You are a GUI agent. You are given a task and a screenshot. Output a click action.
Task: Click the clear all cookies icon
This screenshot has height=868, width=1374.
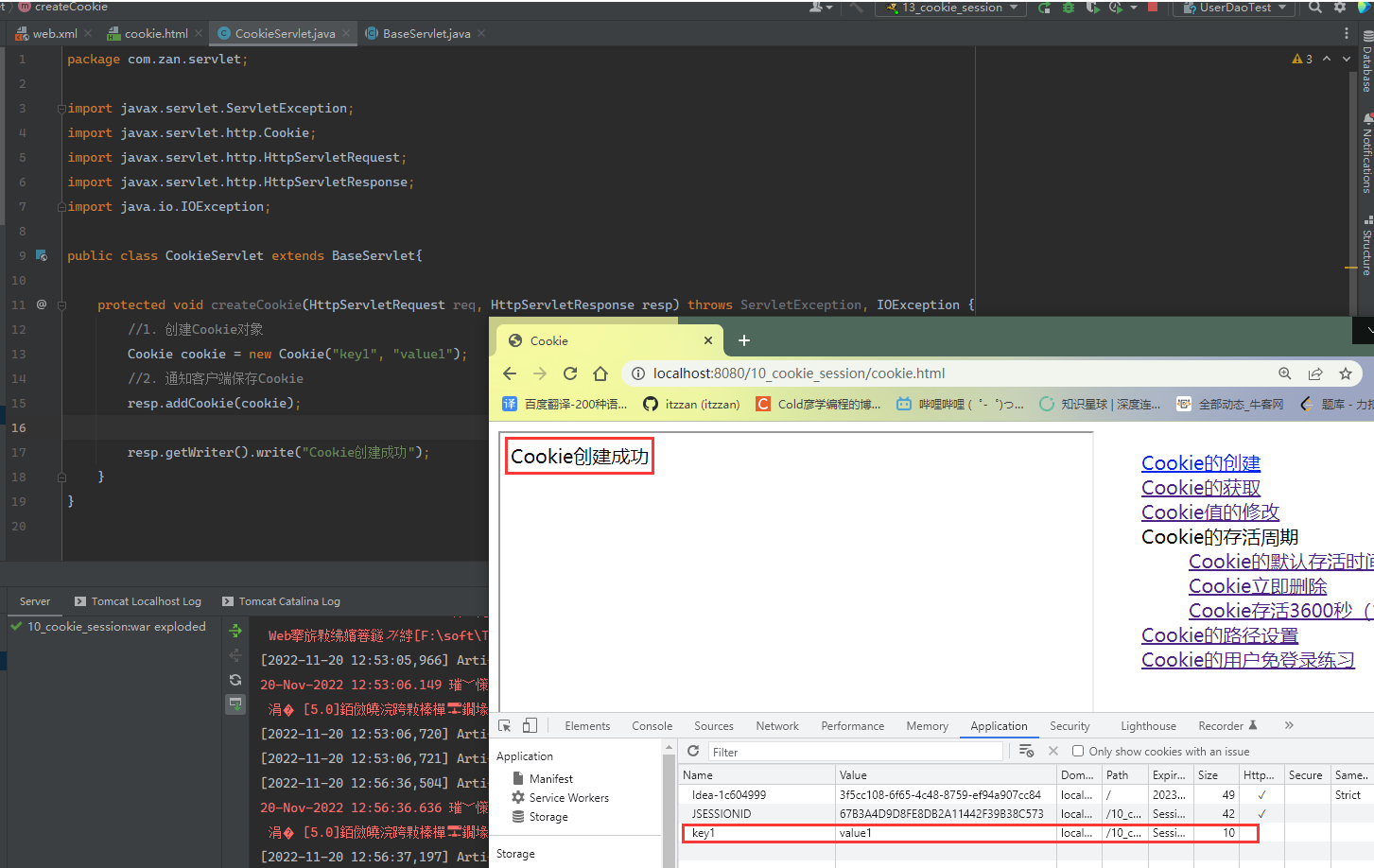1026,751
